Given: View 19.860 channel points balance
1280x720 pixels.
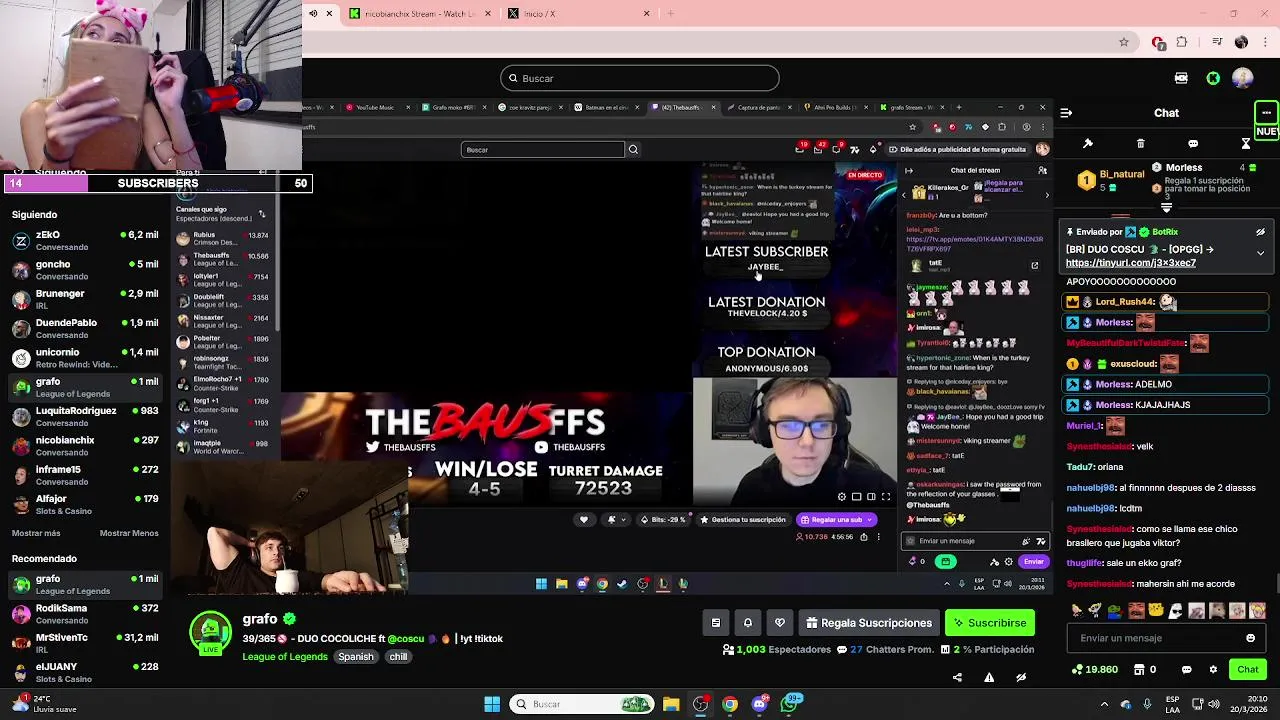Looking at the screenshot, I should 1095,669.
